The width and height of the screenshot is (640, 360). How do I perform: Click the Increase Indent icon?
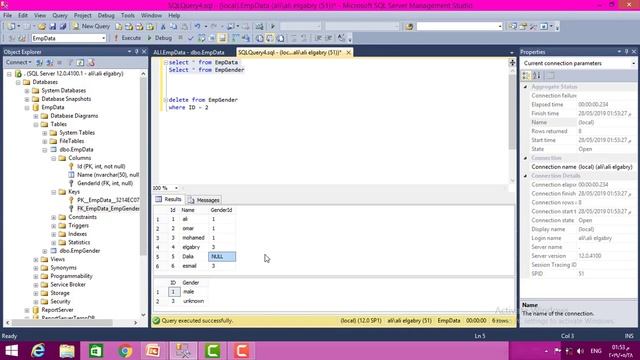(x=329, y=38)
